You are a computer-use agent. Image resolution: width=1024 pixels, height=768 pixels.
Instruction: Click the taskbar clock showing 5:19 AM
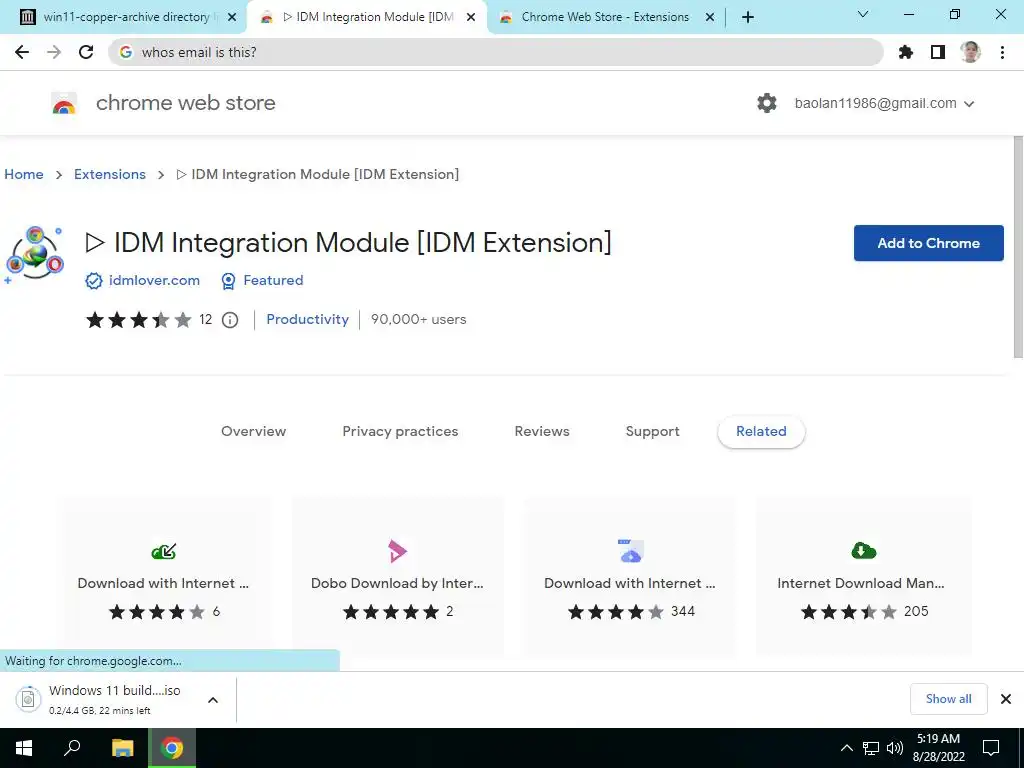(938, 748)
